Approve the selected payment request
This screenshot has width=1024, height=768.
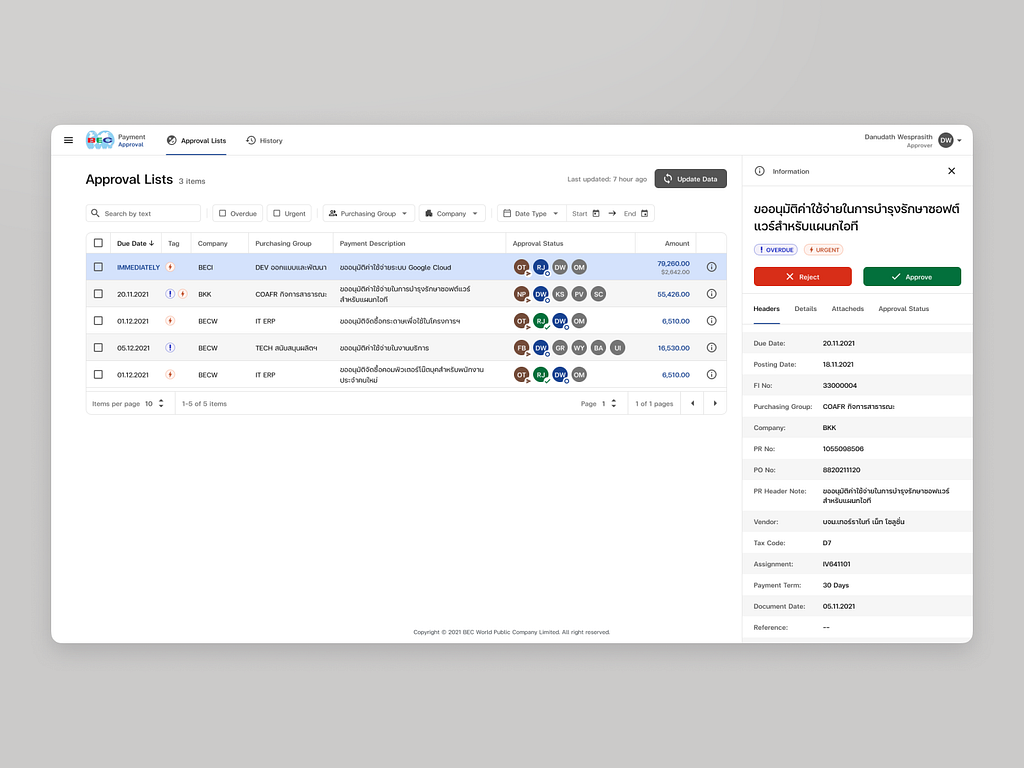[911, 277]
